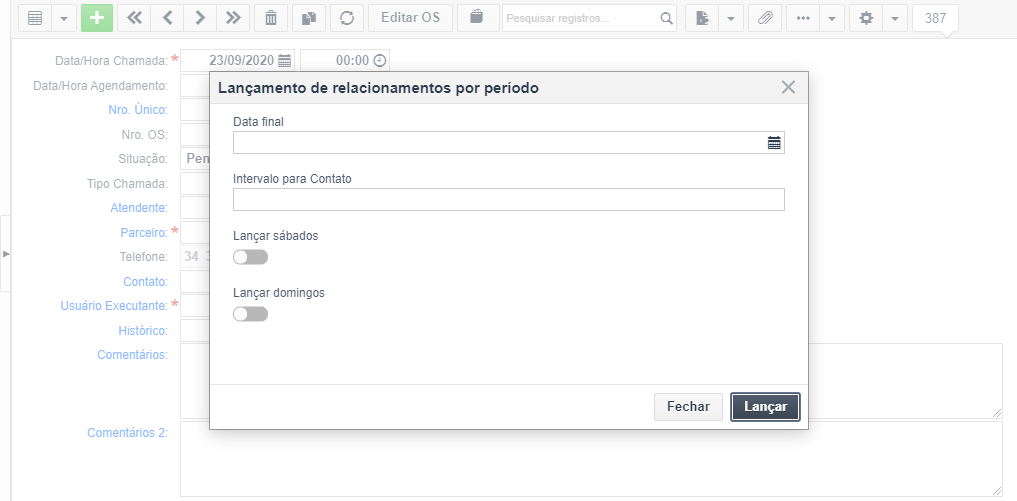Click the Contato label link
This screenshot has height=501, width=1017.
145,282
